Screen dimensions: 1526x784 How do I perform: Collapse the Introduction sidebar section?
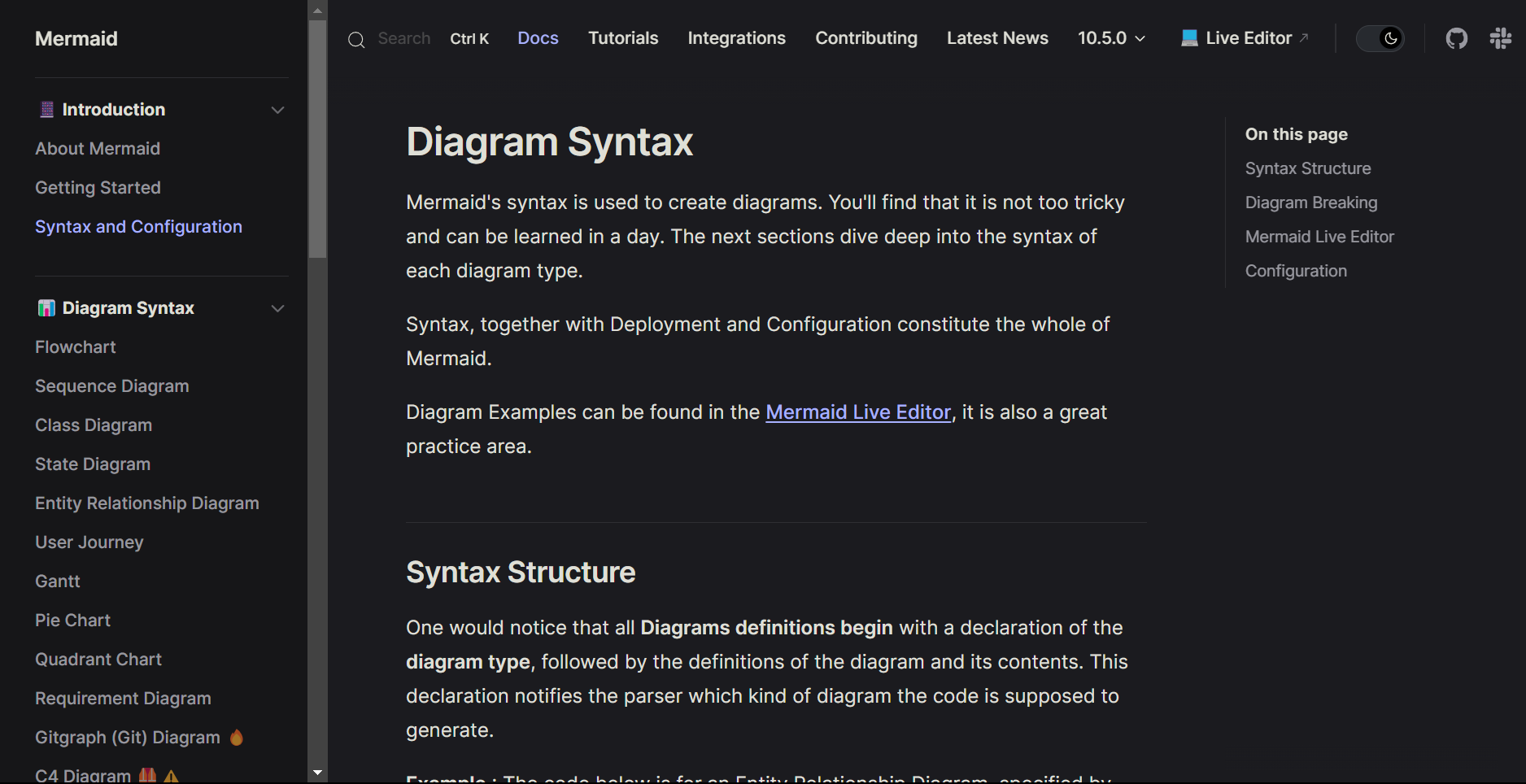tap(277, 110)
